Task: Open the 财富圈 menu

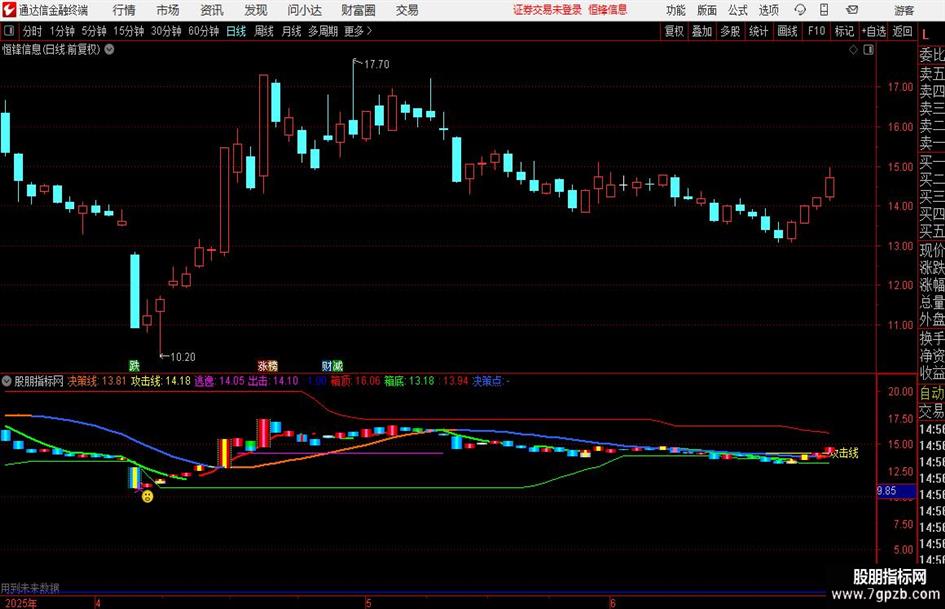Action: point(358,10)
